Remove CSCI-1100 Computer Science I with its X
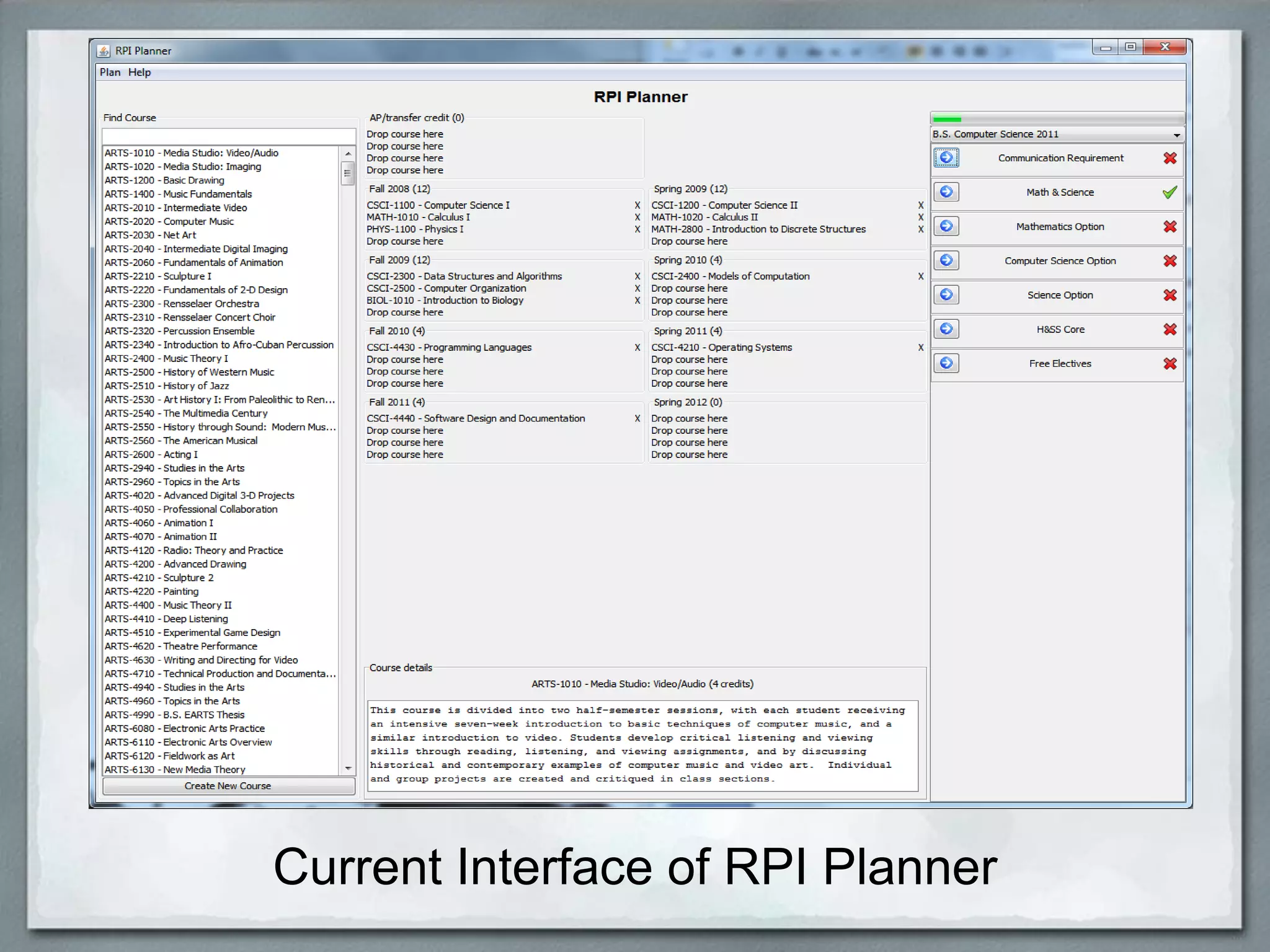1270x952 pixels. (x=637, y=205)
